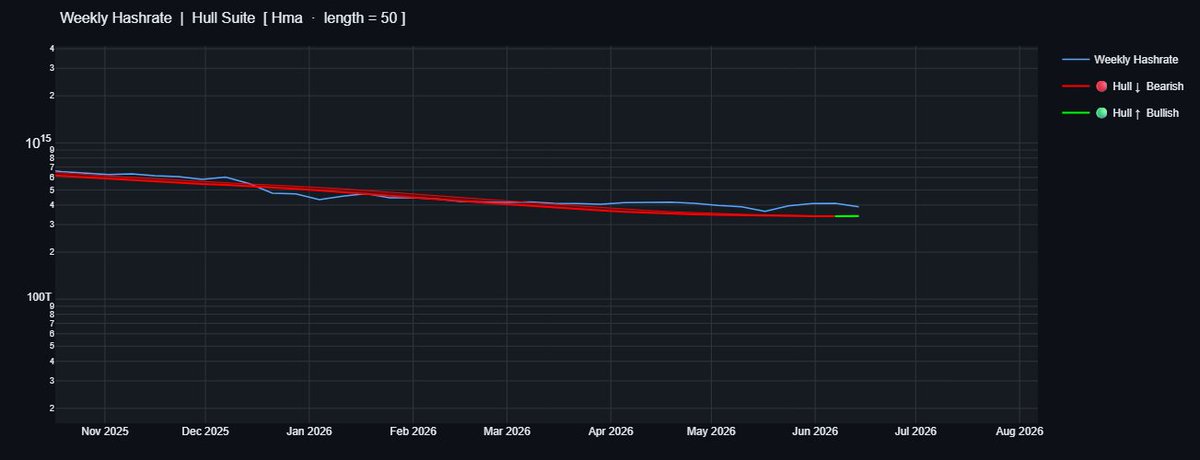Click the Nov 2025 x-axis label
The height and width of the screenshot is (460, 1200).
click(x=105, y=432)
